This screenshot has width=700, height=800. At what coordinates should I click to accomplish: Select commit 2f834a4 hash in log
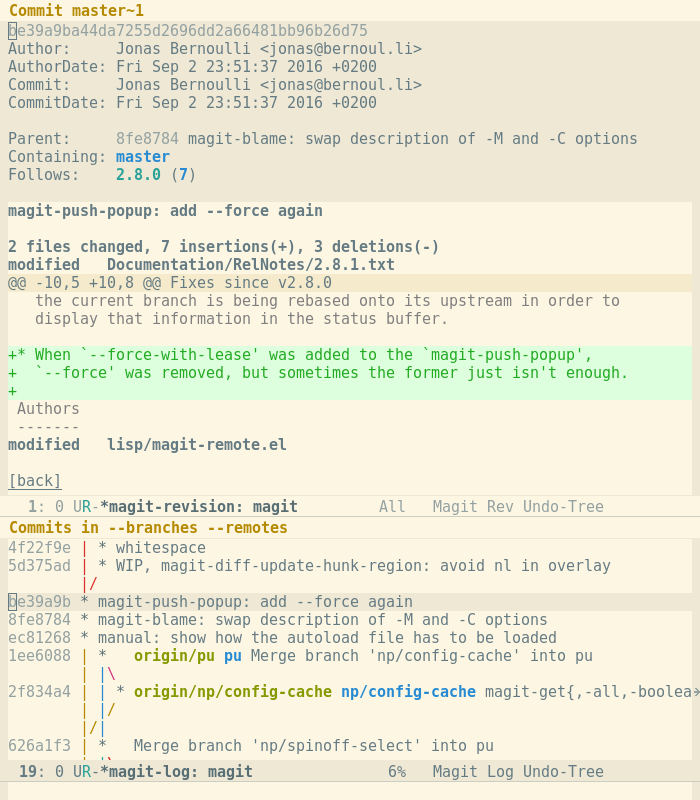[x=39, y=691]
